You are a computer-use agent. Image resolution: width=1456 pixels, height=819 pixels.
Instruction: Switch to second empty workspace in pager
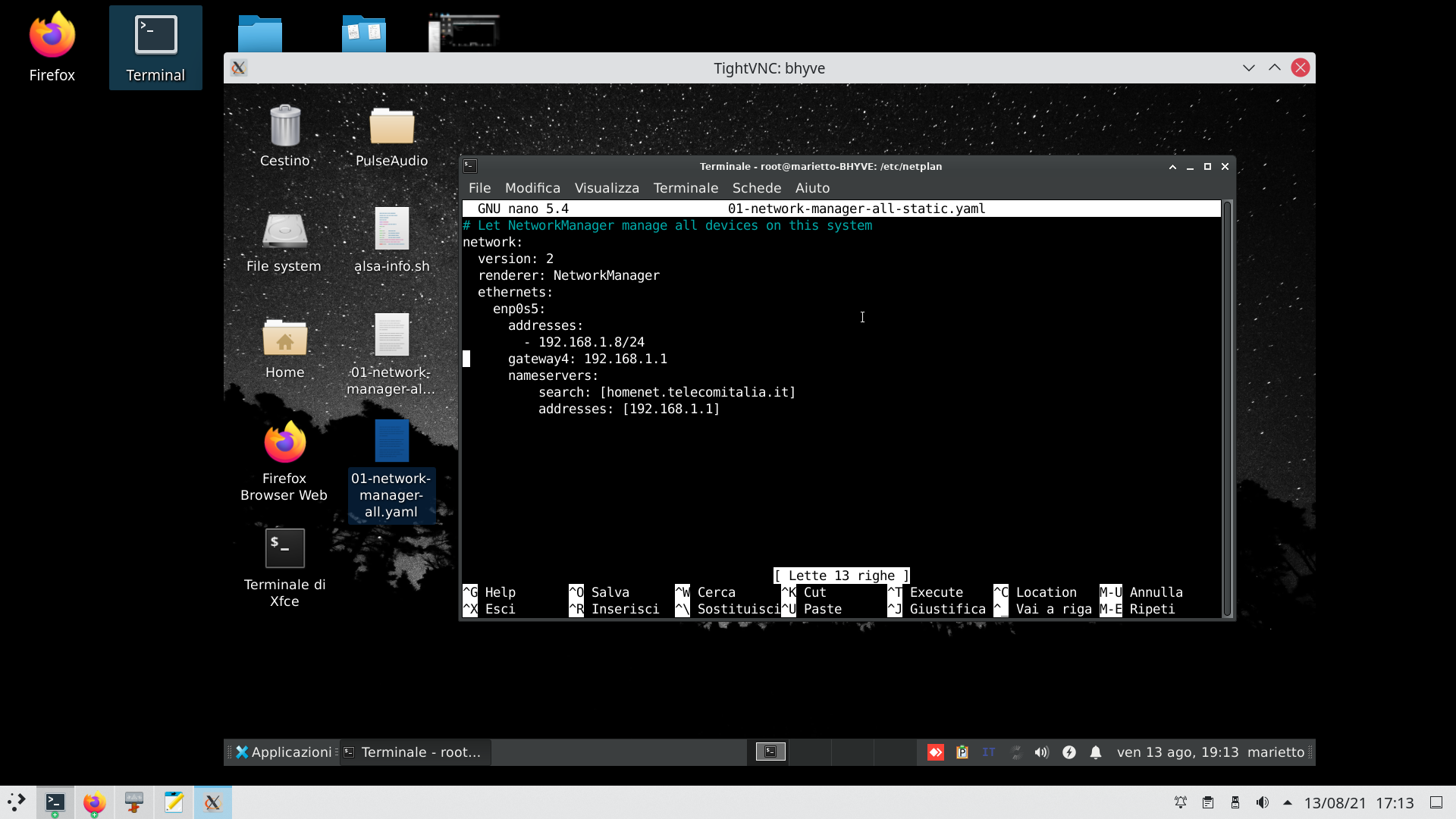[811, 752]
